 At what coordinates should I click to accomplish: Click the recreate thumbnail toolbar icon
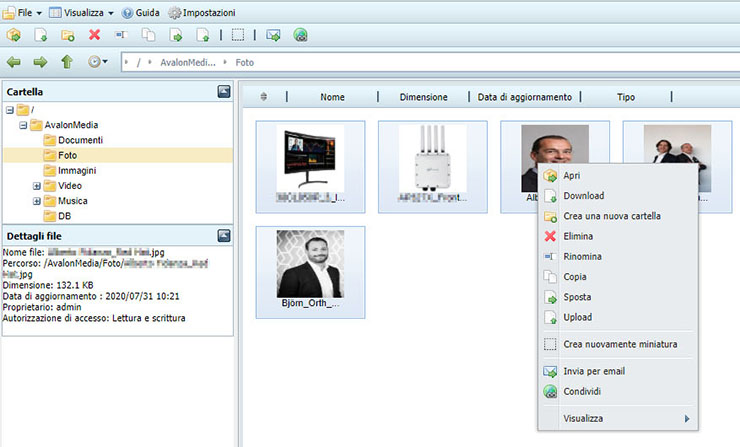(x=237, y=35)
